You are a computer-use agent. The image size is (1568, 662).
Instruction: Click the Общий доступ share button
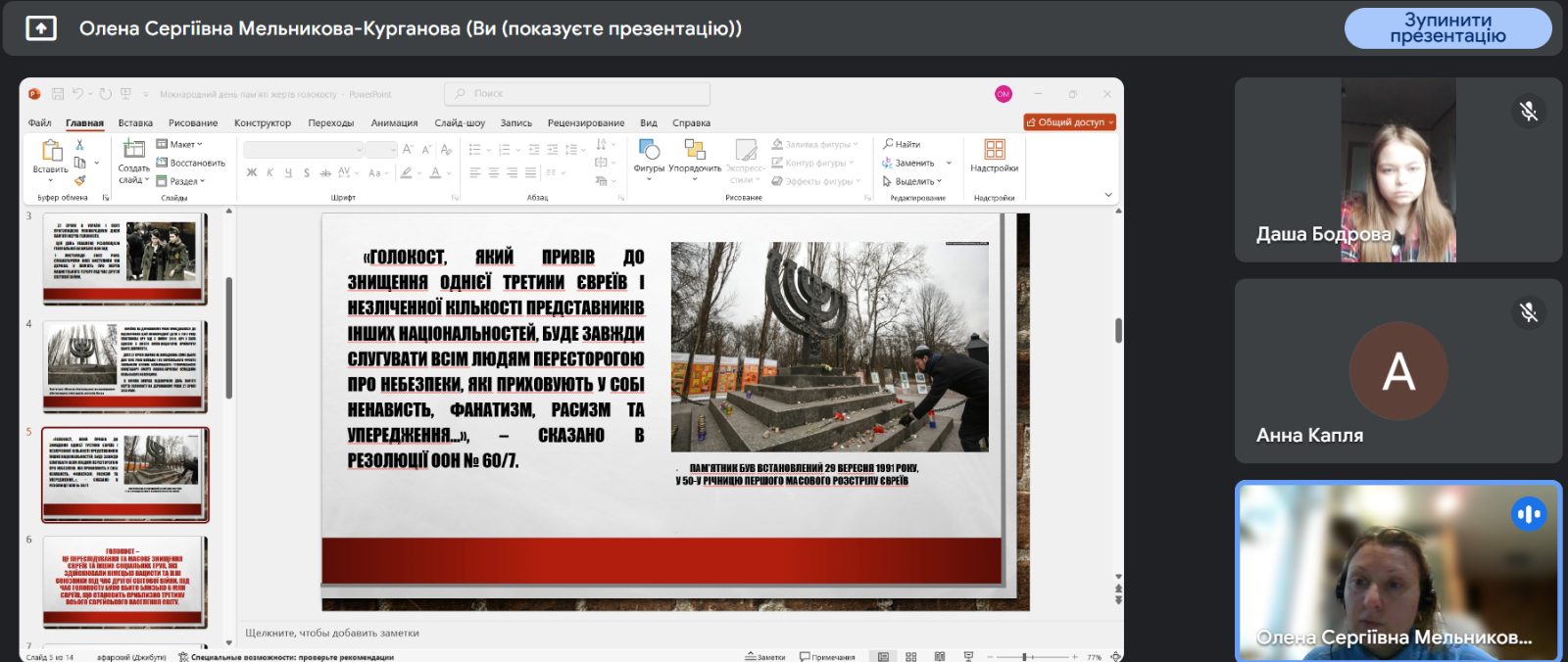click(x=1070, y=122)
